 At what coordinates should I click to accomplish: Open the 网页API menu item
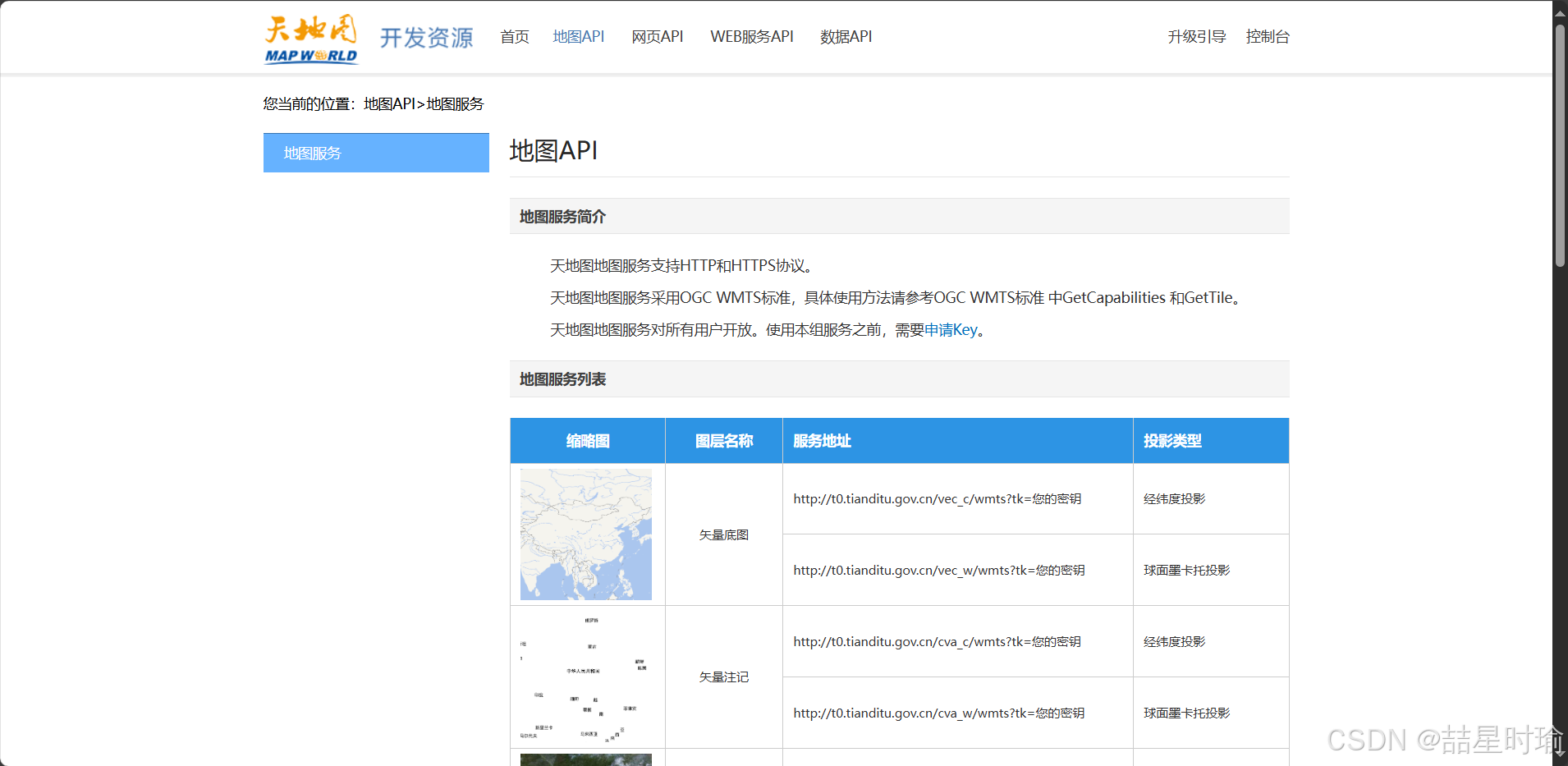658,37
